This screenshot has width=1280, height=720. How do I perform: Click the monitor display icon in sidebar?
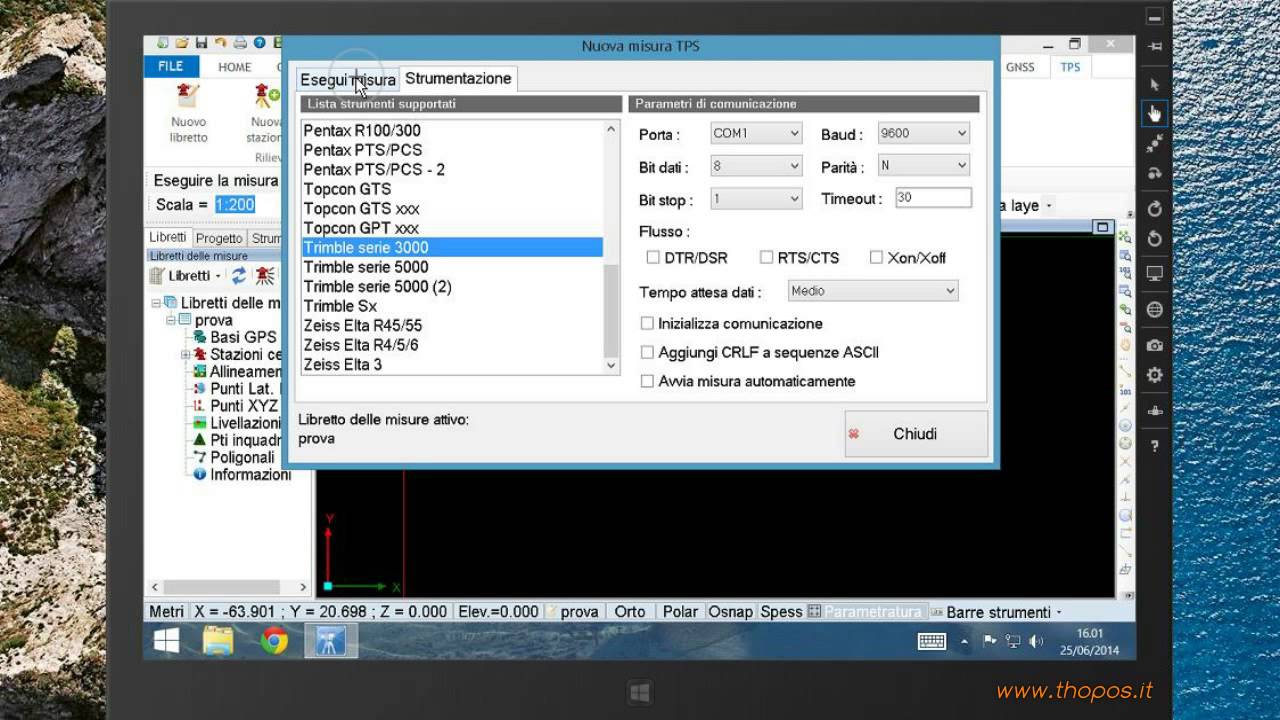(1155, 273)
